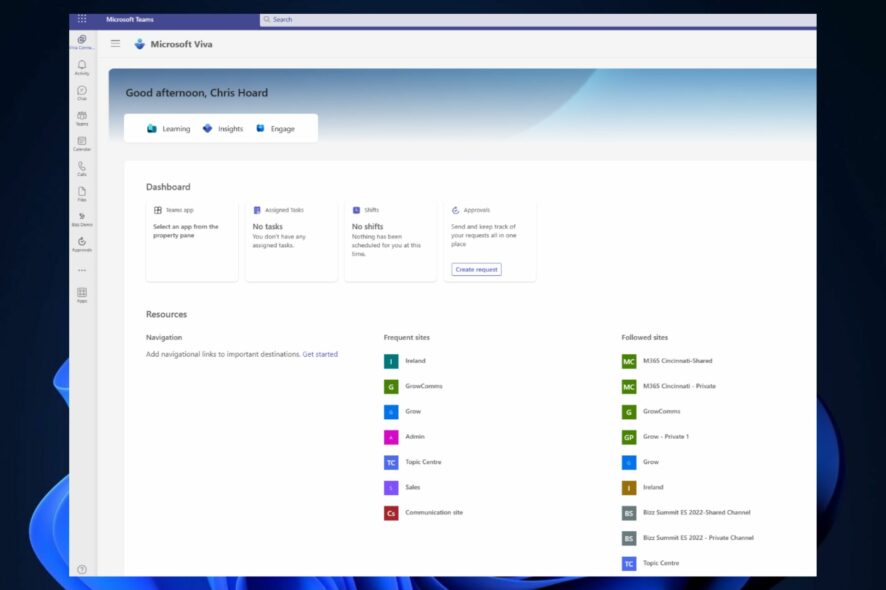Open Viva Connections in the sidebar

coord(82,42)
